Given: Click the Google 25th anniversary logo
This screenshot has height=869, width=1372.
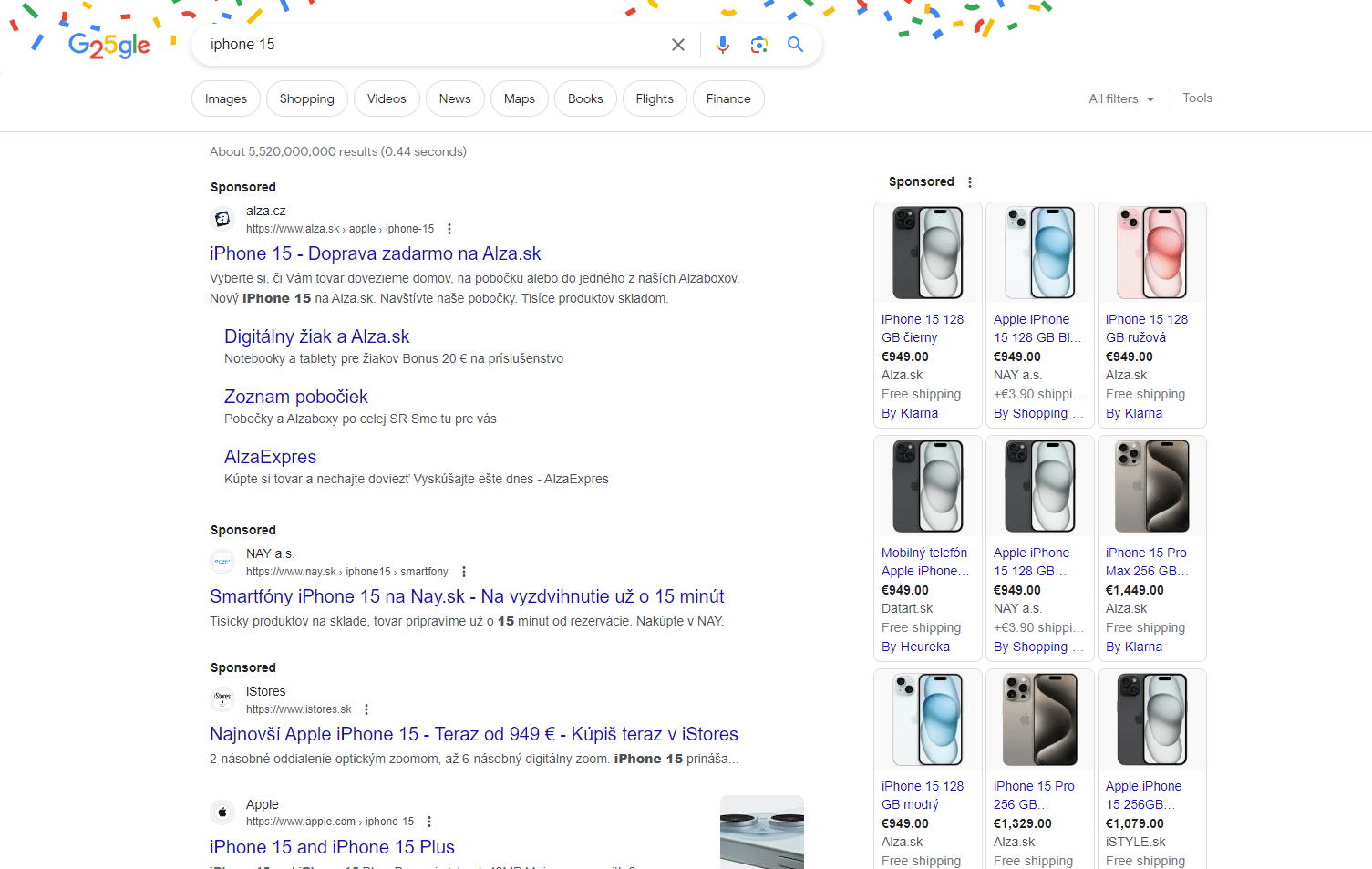Looking at the screenshot, I should (x=108, y=45).
